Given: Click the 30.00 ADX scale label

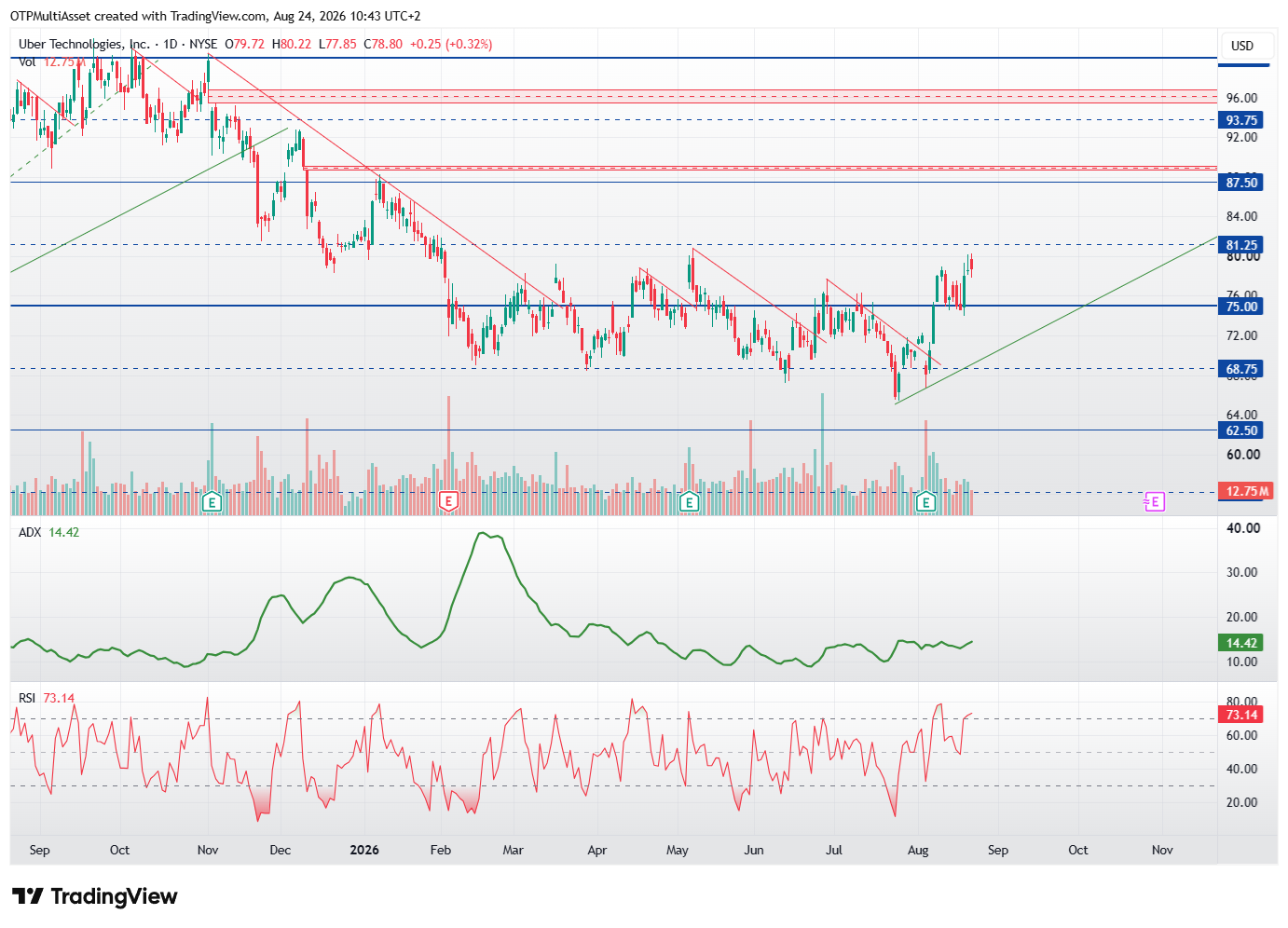Looking at the screenshot, I should [1243, 572].
